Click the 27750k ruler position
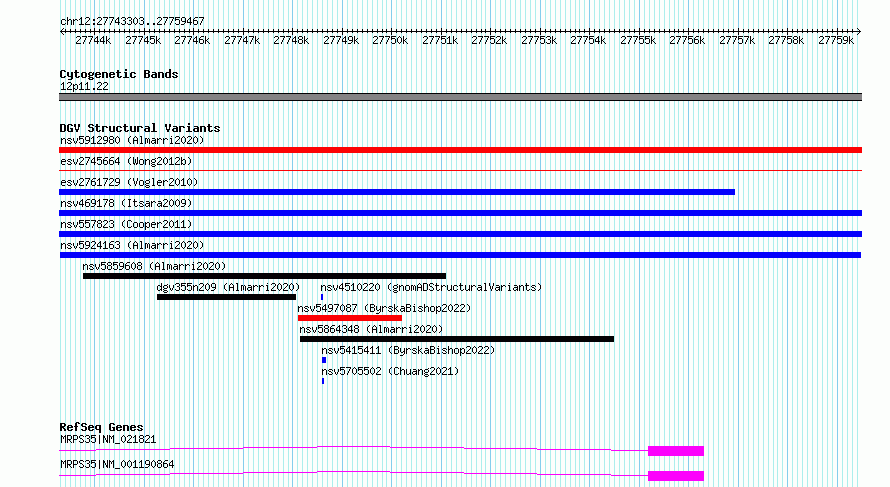The image size is (890, 487). (390, 40)
